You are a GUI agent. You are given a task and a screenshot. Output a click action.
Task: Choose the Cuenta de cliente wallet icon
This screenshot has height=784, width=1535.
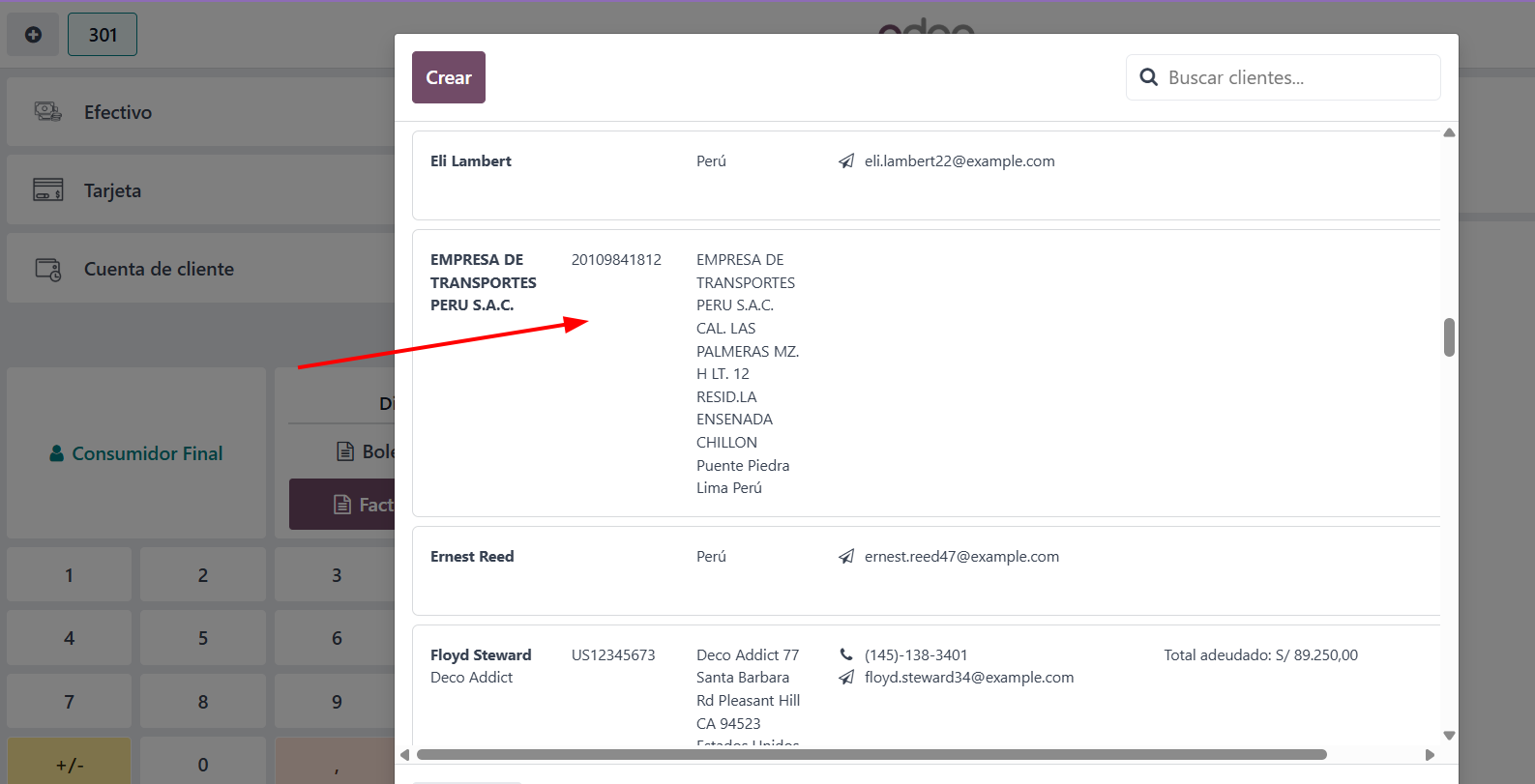tap(48, 270)
